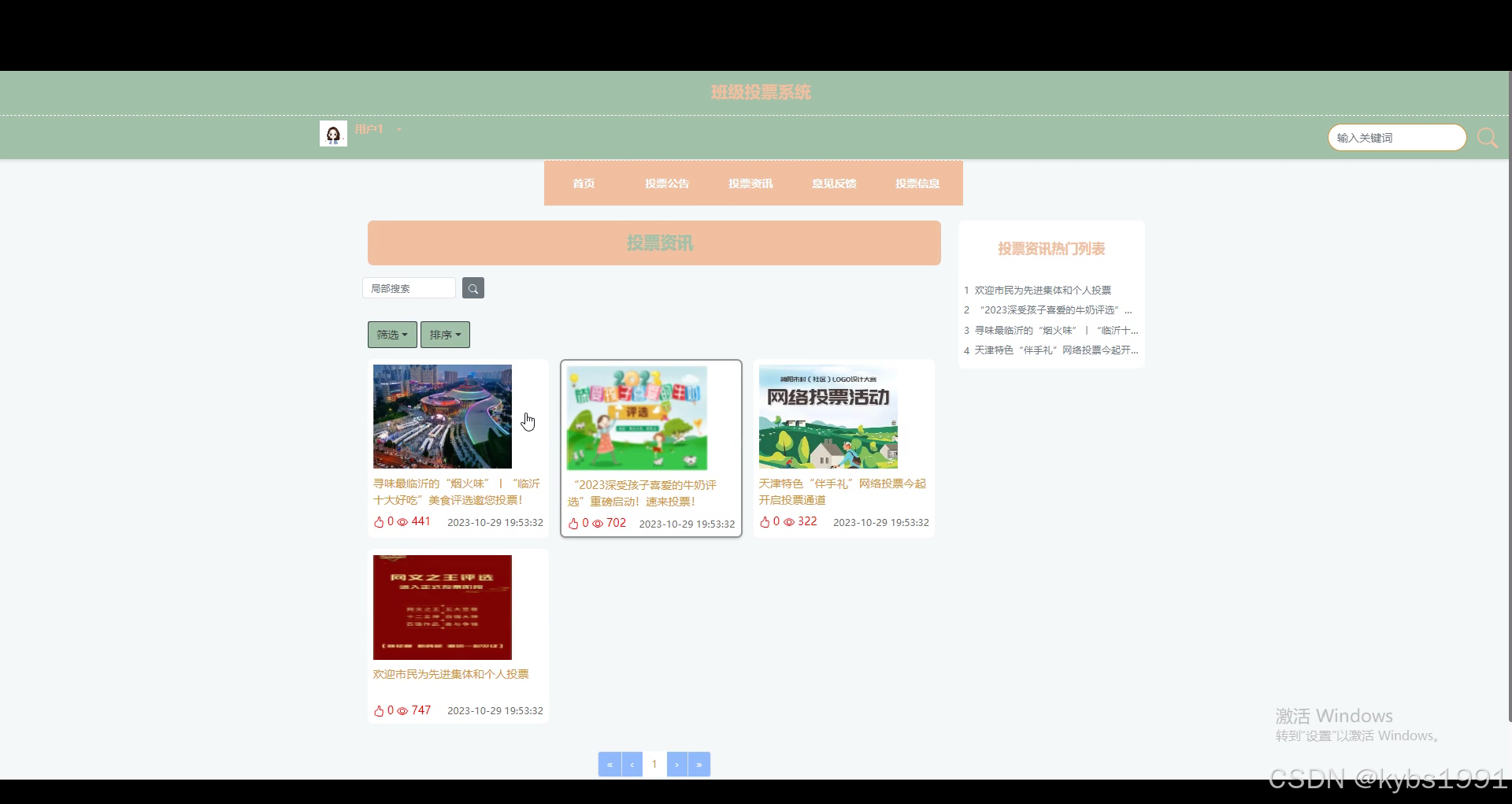Go to previous page with ‹ button
The height and width of the screenshot is (804, 1512).
pyautogui.click(x=632, y=765)
